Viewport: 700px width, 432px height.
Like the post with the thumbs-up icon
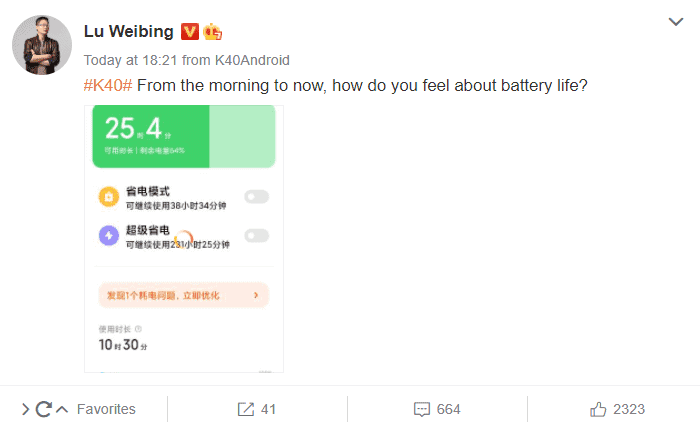pyautogui.click(x=599, y=409)
